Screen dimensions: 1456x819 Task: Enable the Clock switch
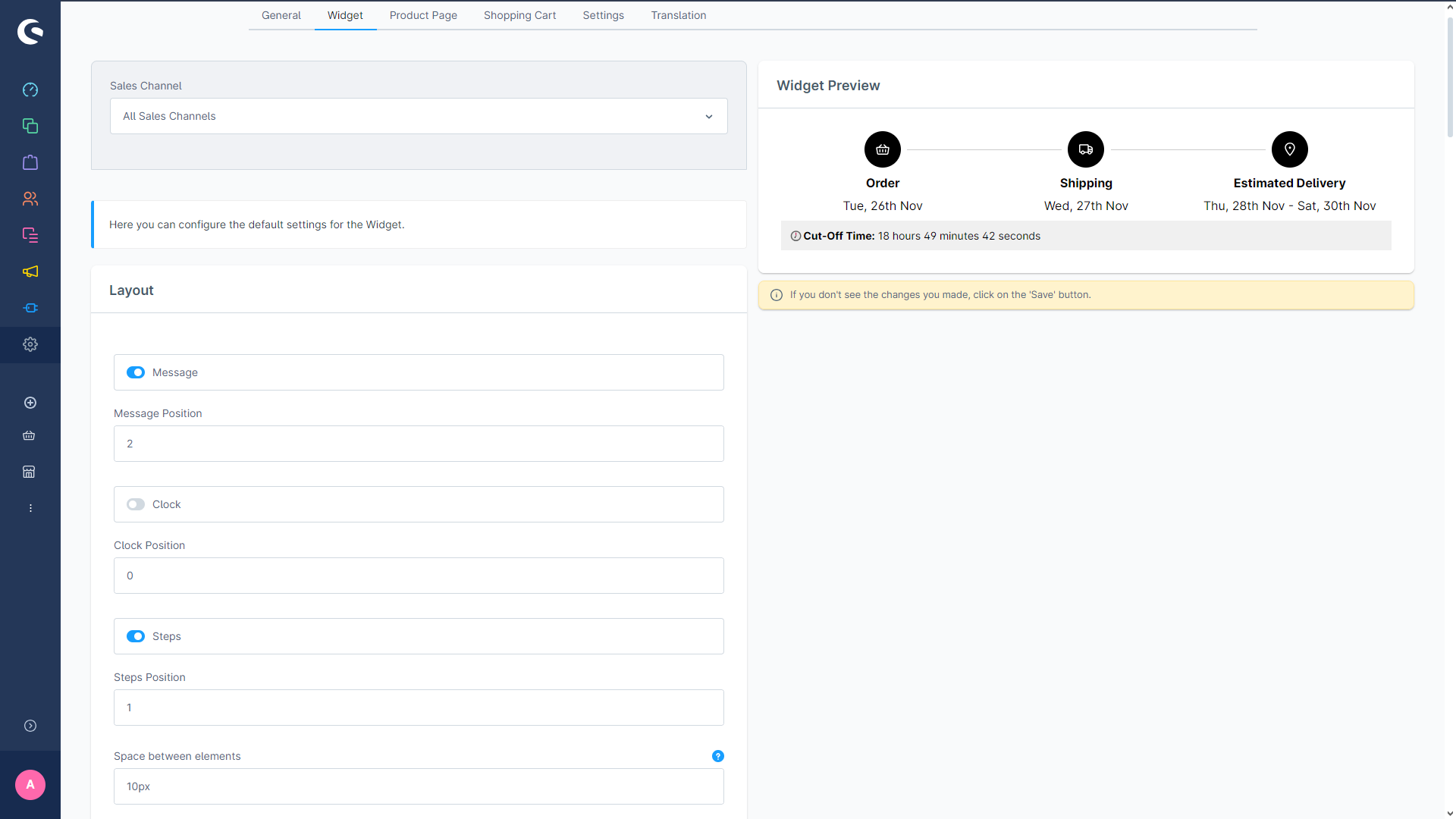click(136, 504)
